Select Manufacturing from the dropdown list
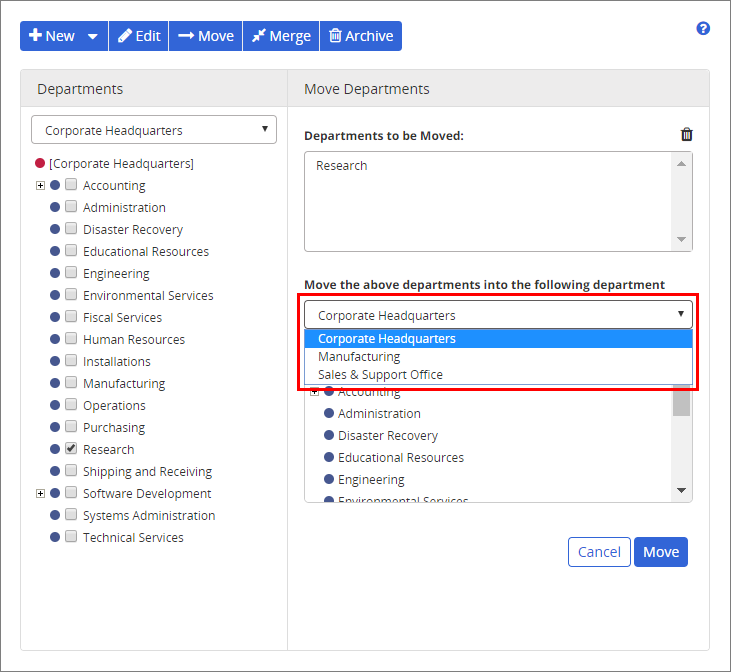 pos(359,357)
